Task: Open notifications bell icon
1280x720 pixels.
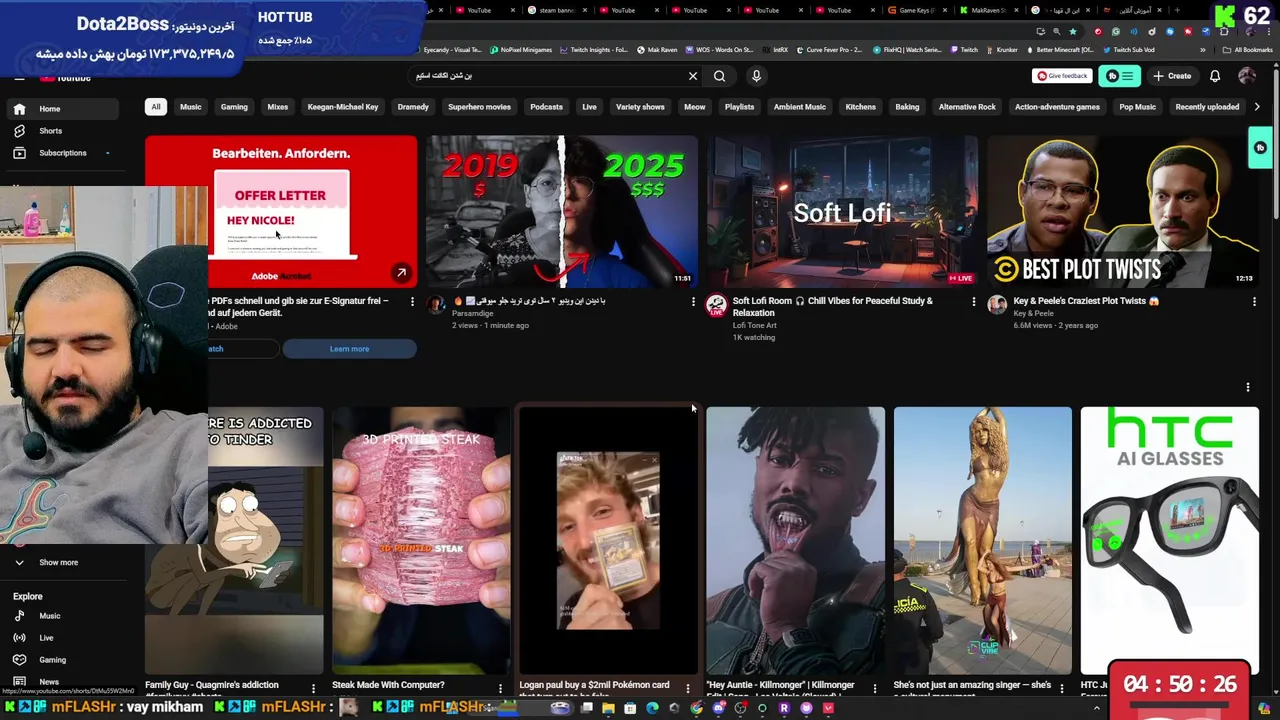Action: (1215, 76)
